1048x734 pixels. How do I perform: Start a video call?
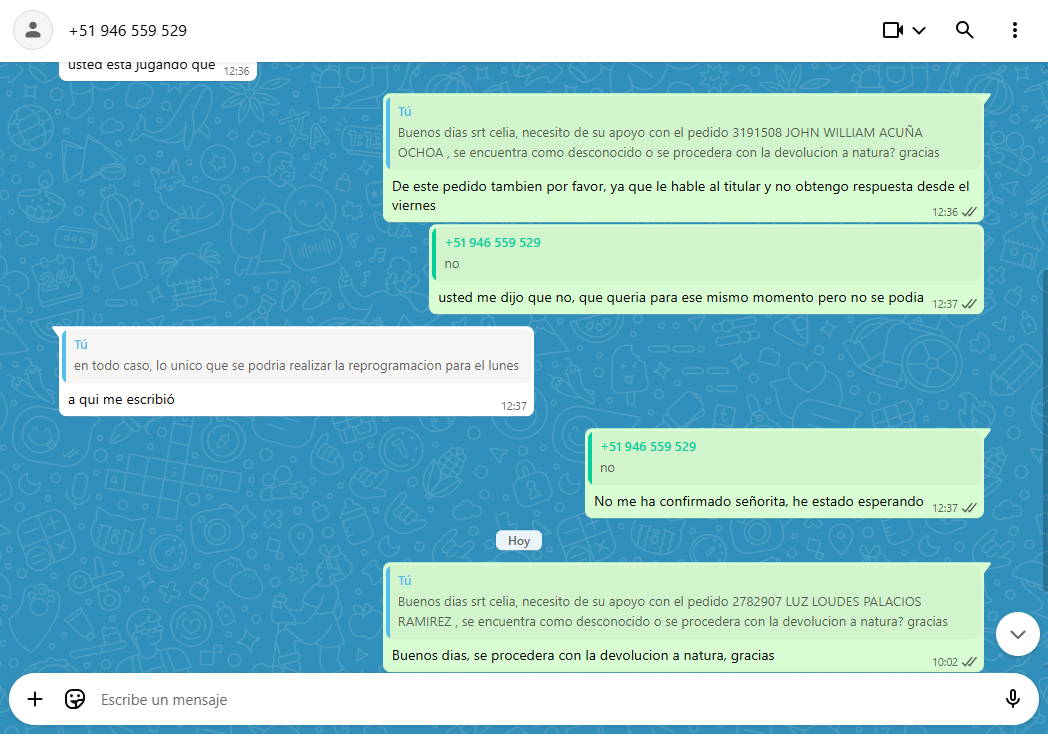[893, 30]
